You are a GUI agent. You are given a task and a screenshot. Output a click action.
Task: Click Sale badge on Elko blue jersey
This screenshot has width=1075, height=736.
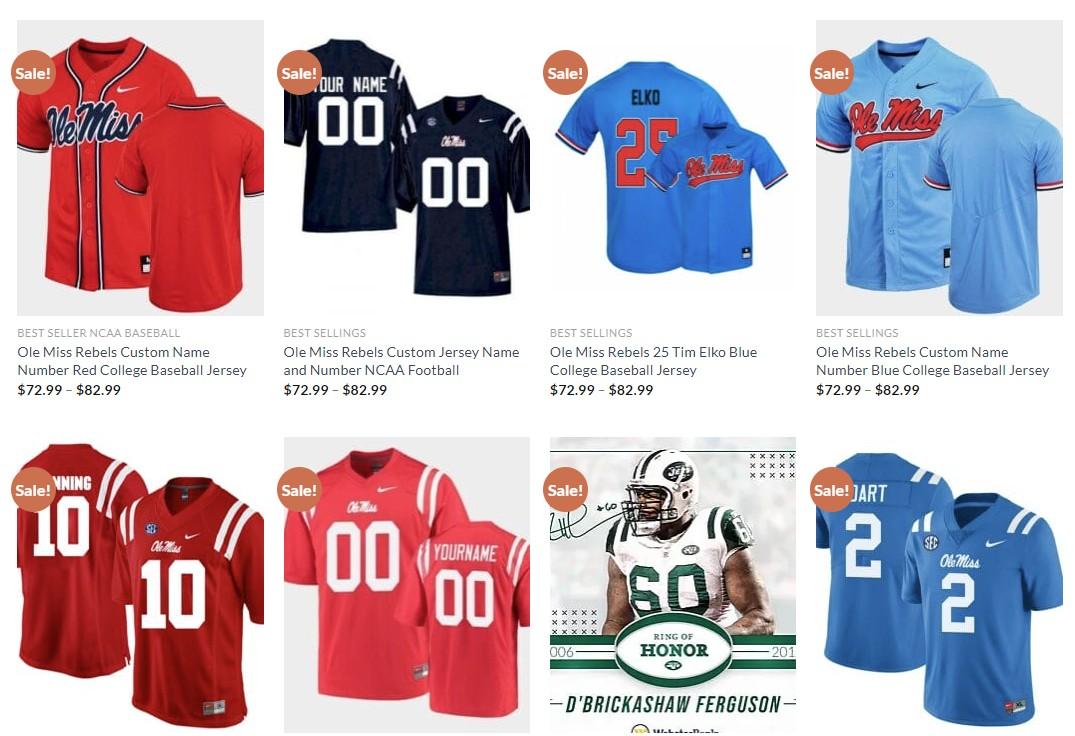point(565,73)
